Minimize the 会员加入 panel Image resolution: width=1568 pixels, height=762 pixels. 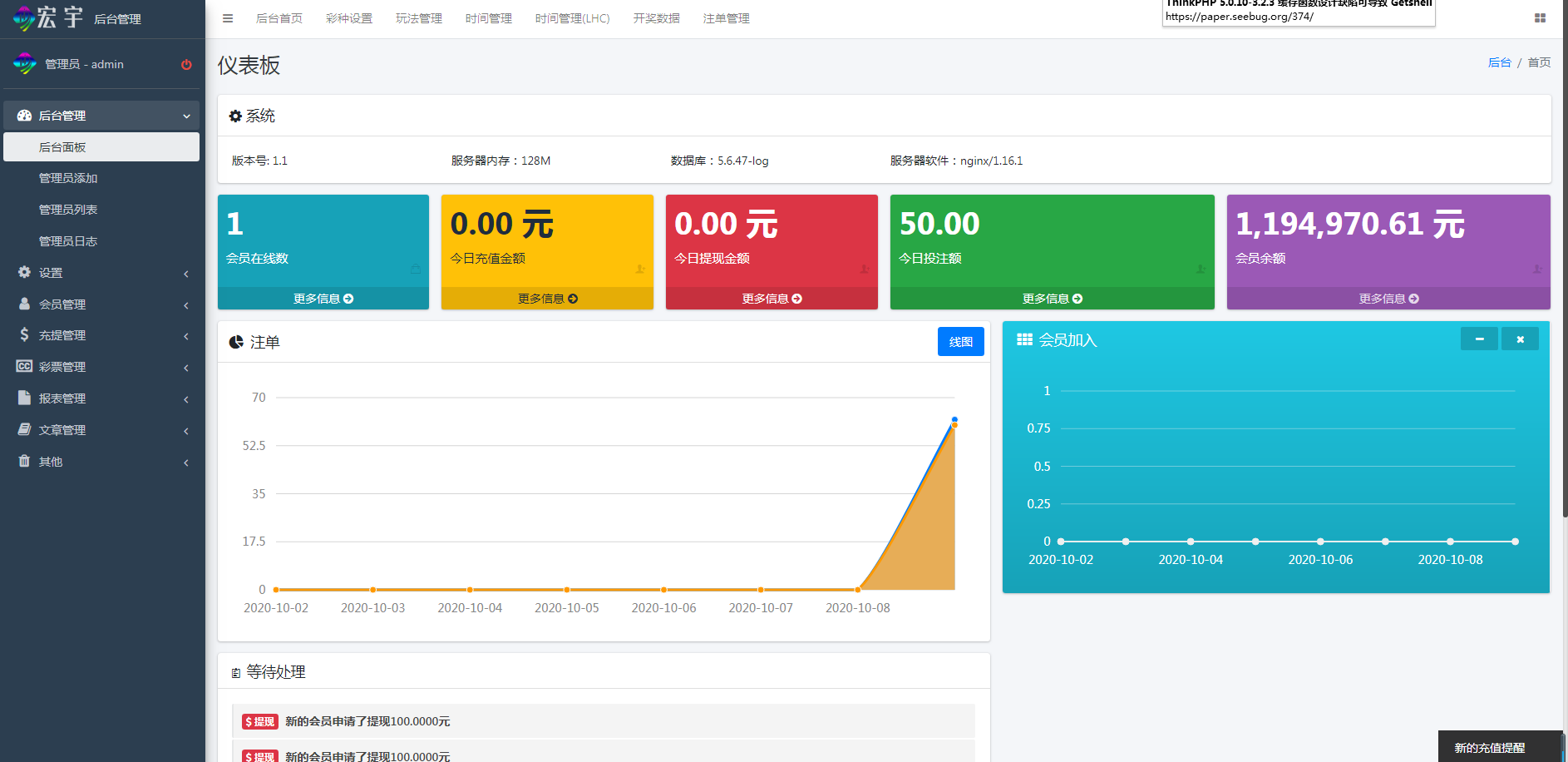point(1479,339)
